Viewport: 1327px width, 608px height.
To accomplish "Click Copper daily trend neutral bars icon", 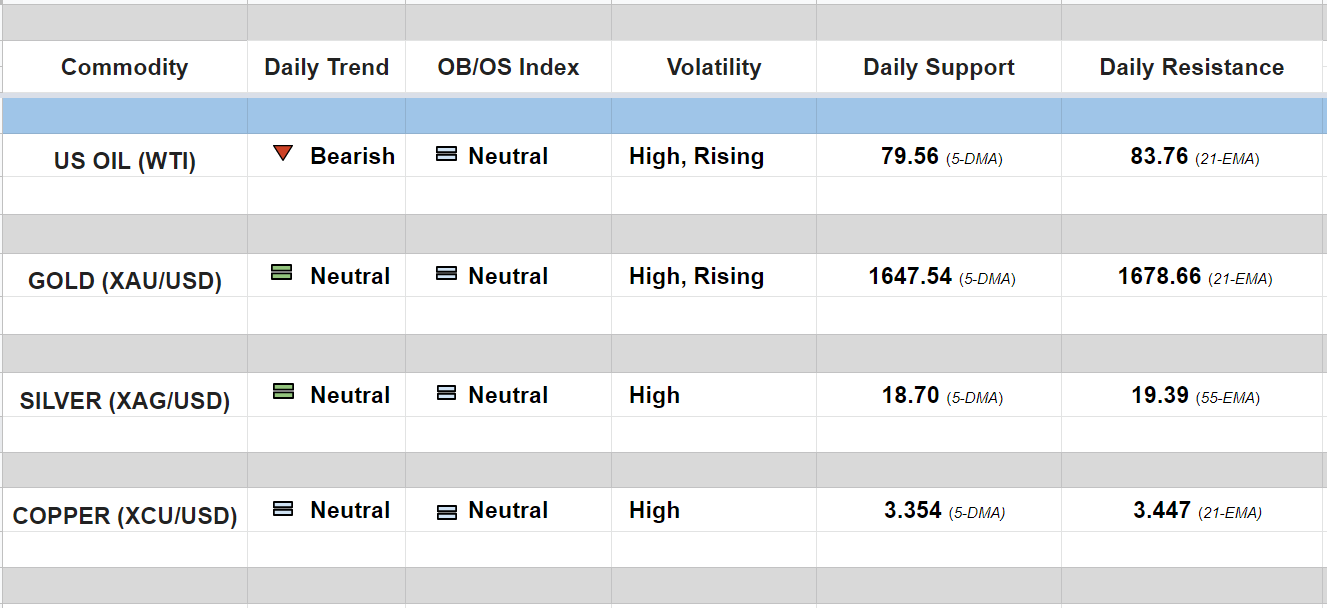I will [x=283, y=509].
